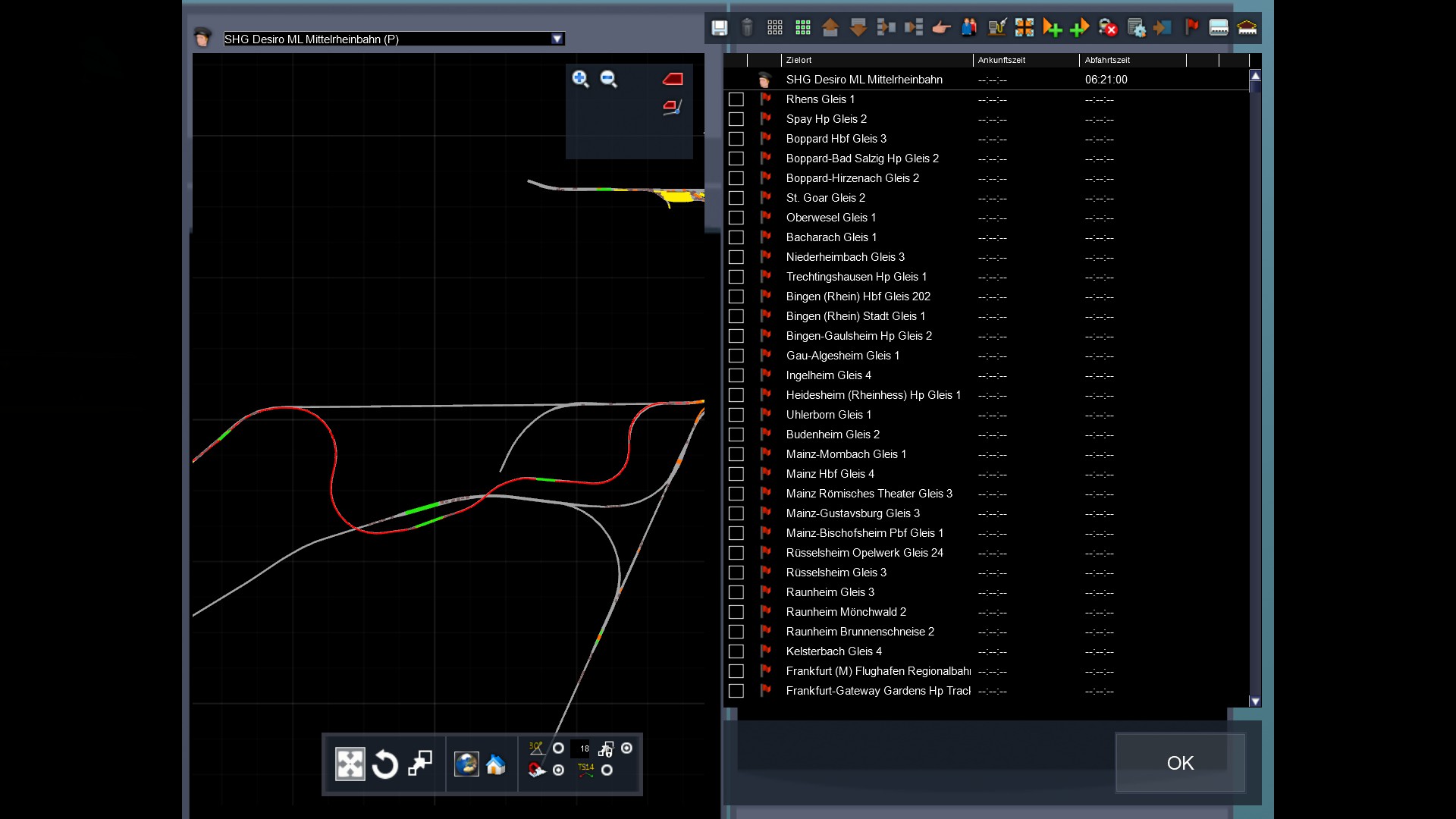The height and width of the screenshot is (819, 1456).
Task: Click the save floppy disk icon
Action: tap(719, 28)
